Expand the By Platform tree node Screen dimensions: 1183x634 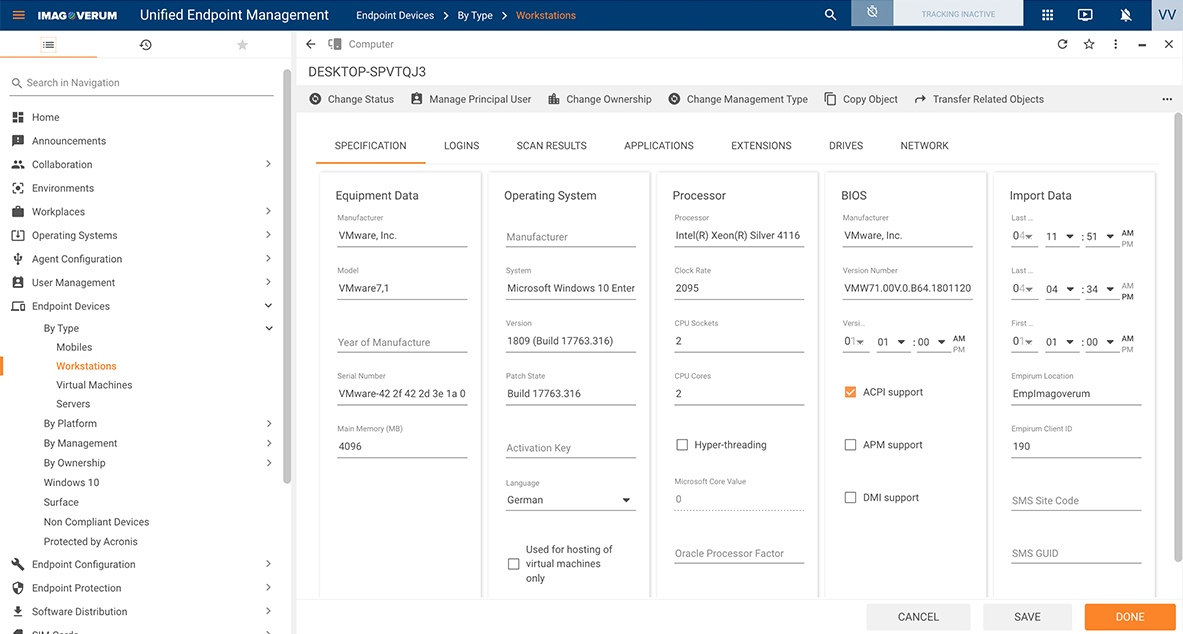[268, 424]
